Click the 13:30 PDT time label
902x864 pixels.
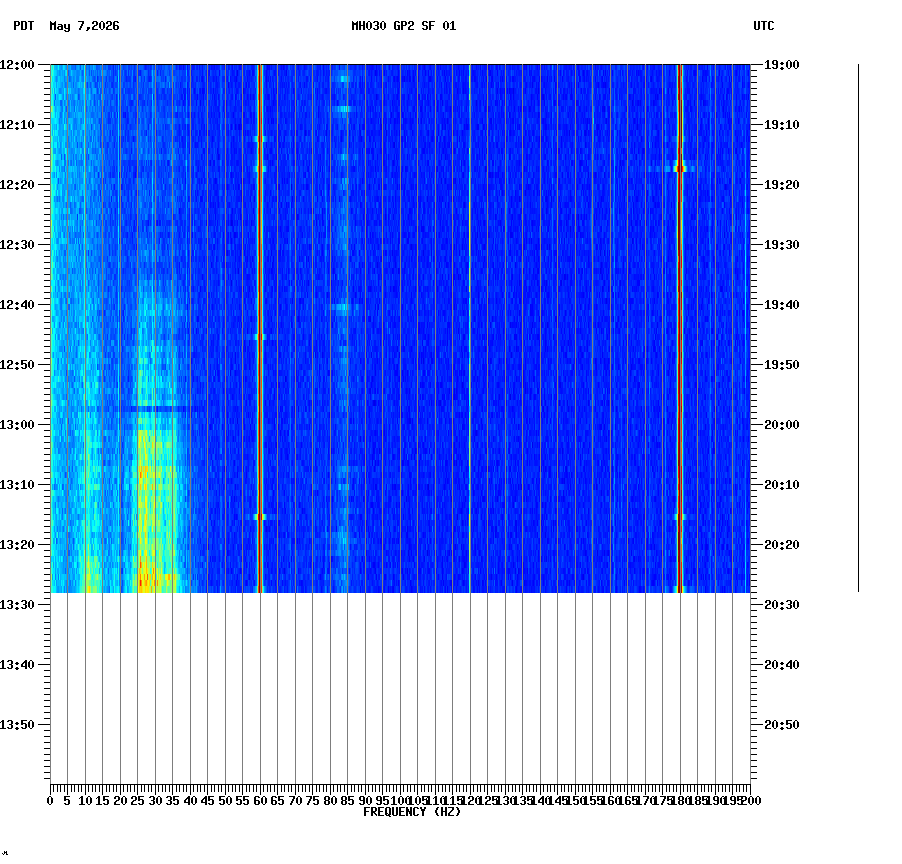pos(17,605)
